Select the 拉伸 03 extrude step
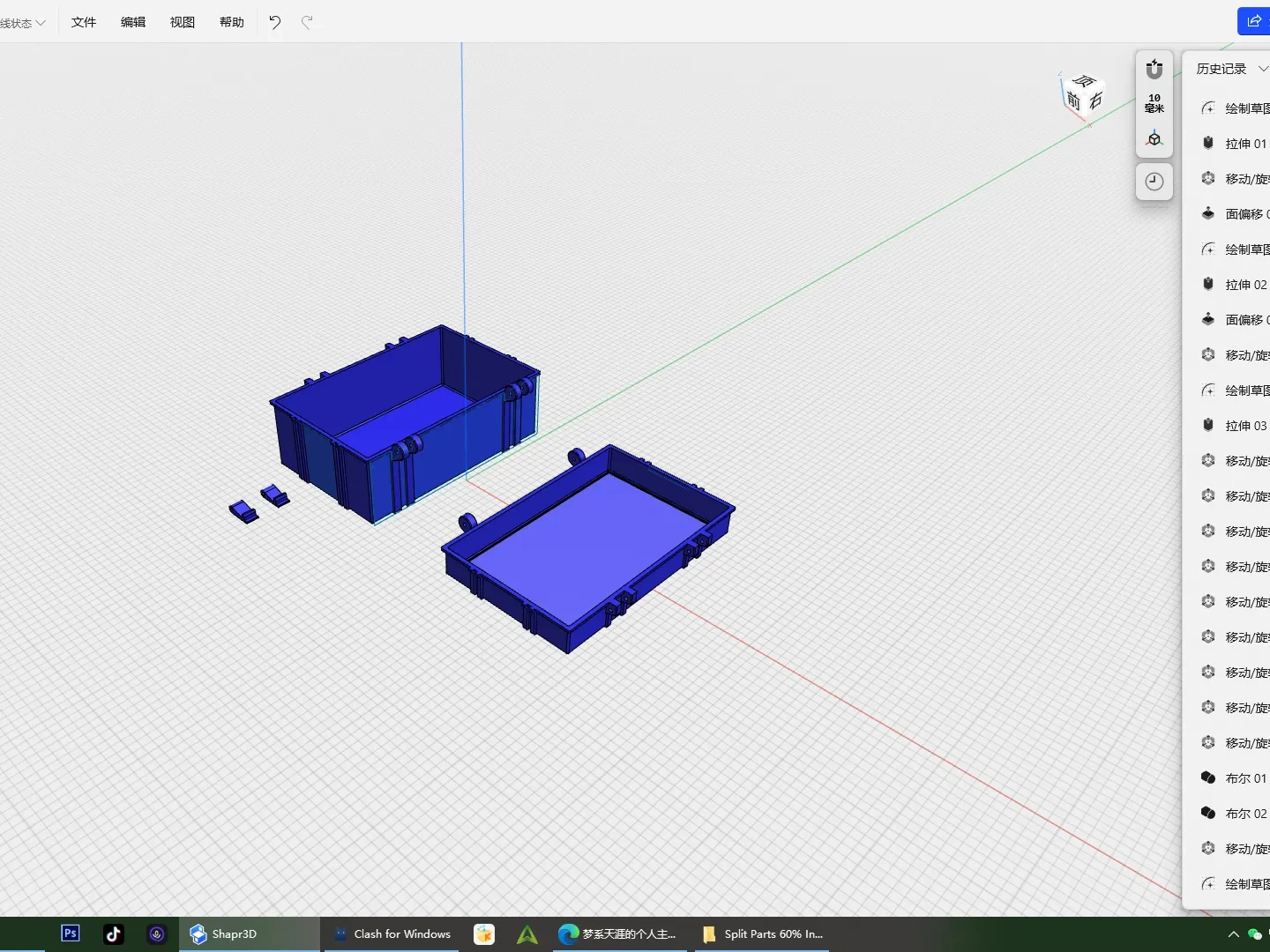 [1244, 426]
